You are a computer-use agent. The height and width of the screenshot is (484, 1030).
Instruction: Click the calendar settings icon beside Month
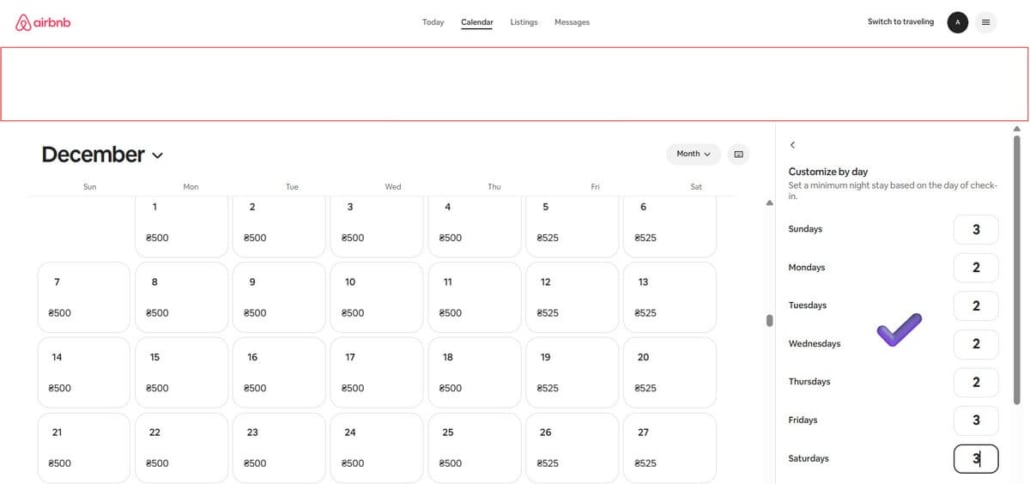coord(738,154)
